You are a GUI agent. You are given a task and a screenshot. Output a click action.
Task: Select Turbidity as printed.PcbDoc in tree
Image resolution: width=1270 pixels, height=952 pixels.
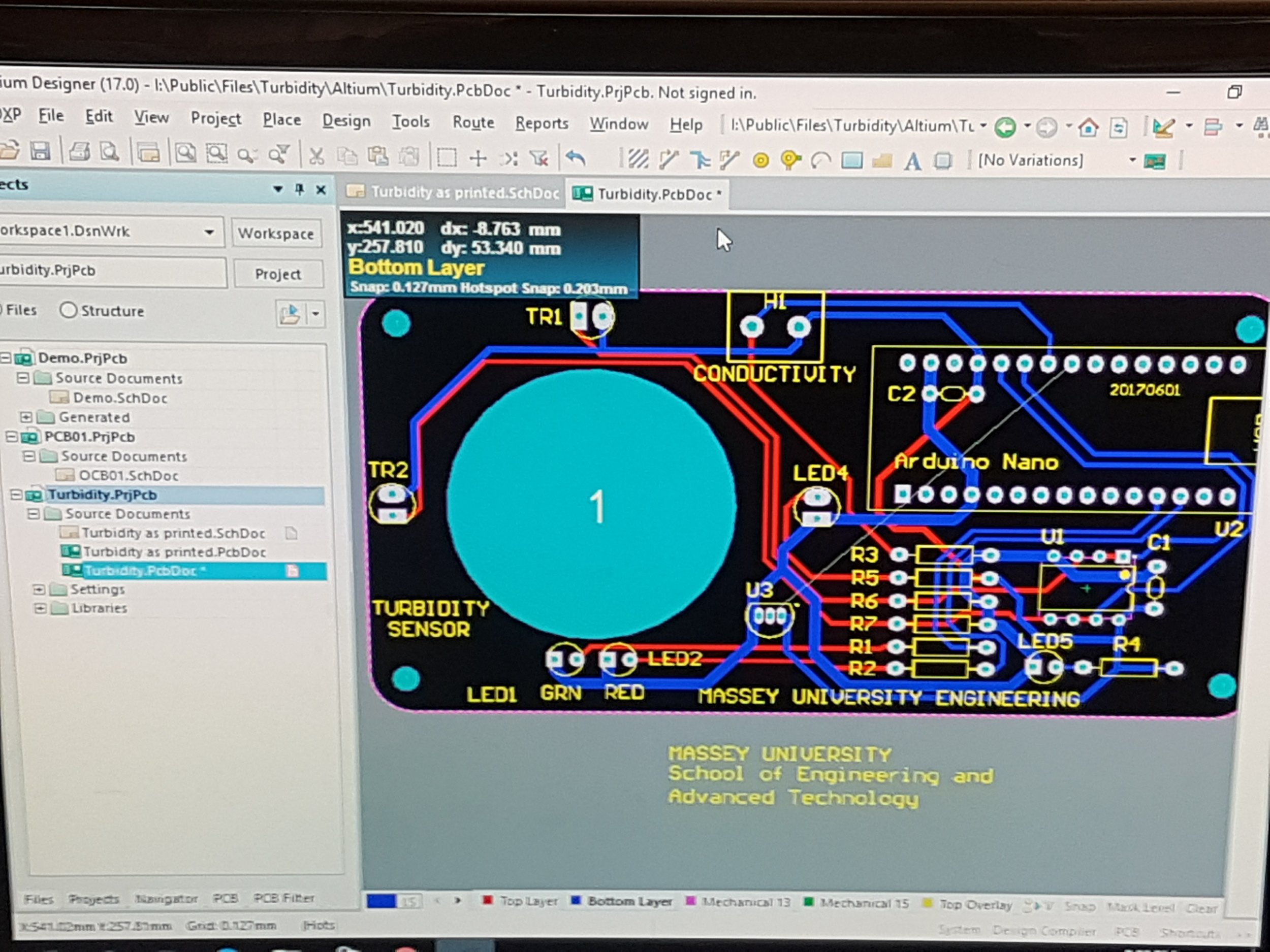[x=174, y=552]
